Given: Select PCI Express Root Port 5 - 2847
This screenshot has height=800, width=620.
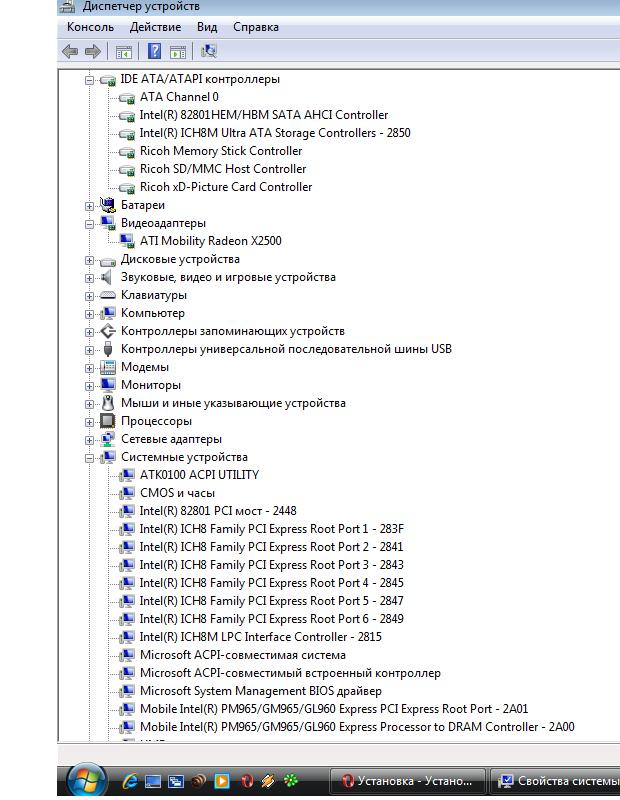Looking at the screenshot, I should [x=271, y=601].
